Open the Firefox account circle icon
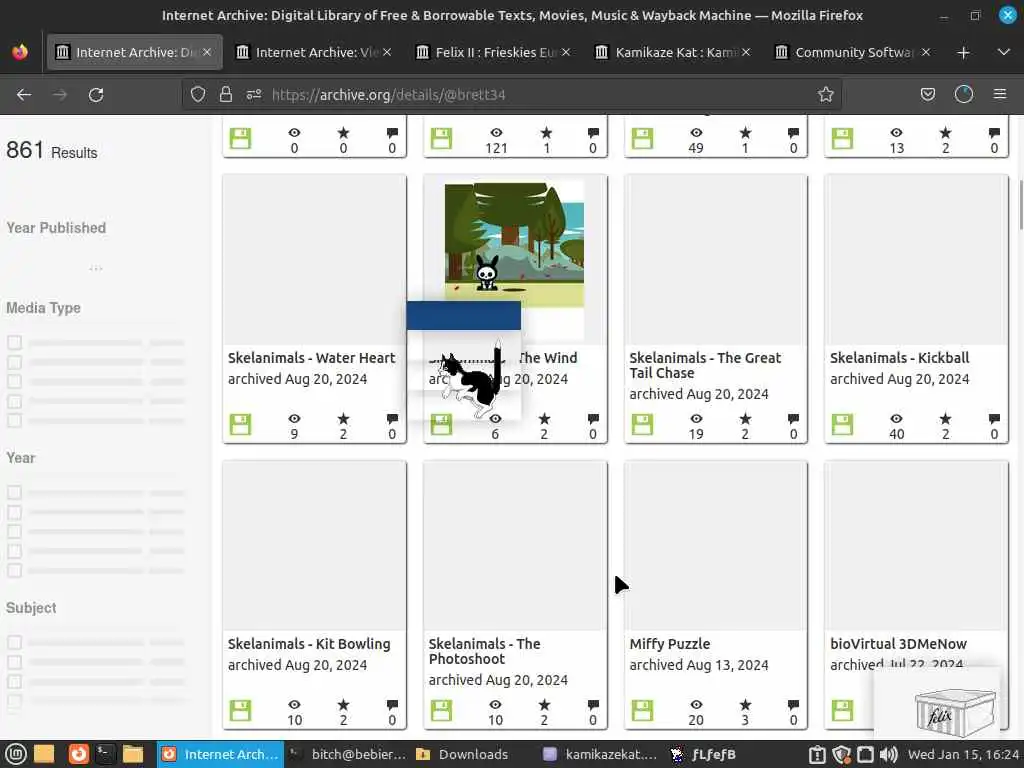The height and width of the screenshot is (768, 1024). (964, 95)
